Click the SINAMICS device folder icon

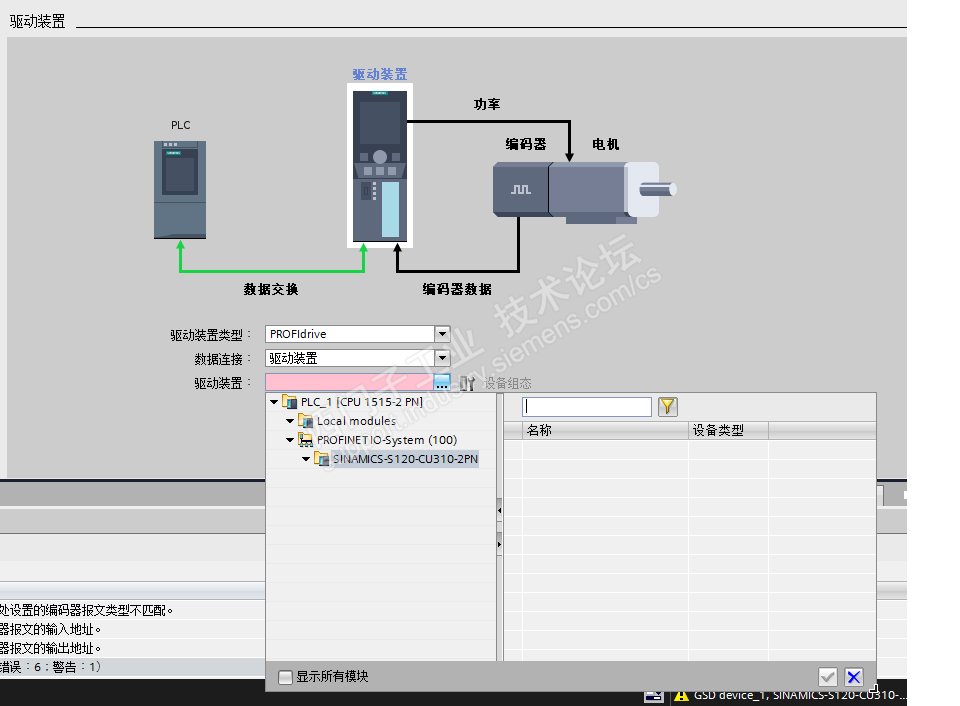point(321,459)
